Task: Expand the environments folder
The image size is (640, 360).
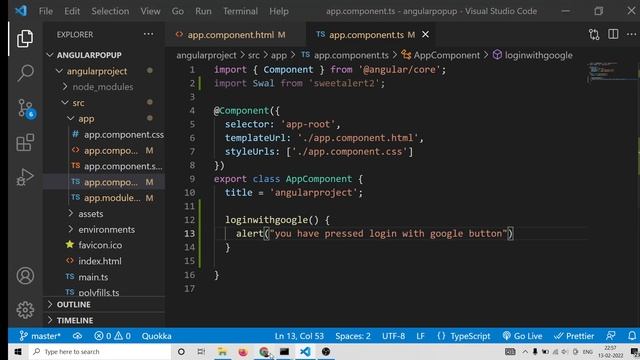Action: (106, 230)
